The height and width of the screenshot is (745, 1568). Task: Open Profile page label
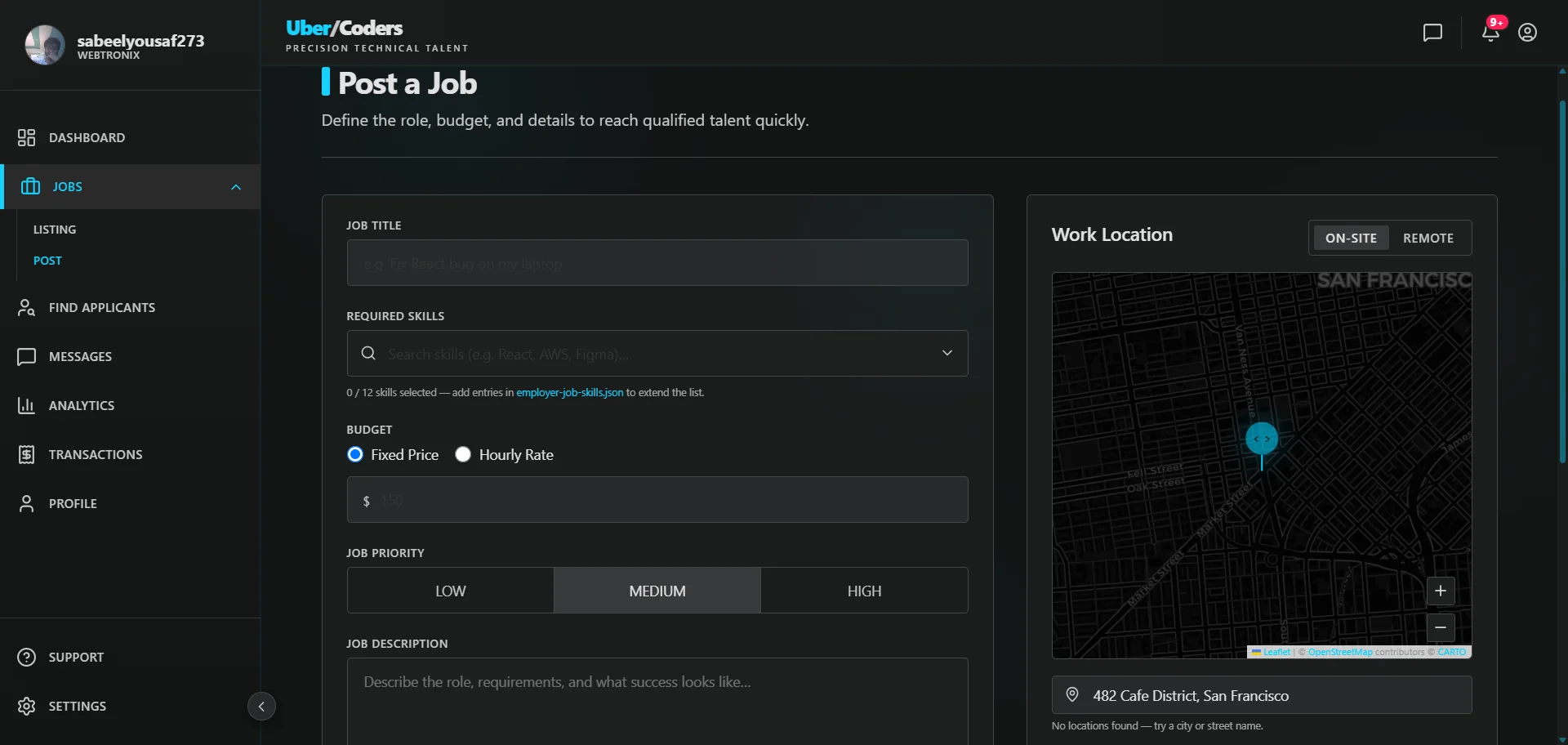click(73, 503)
